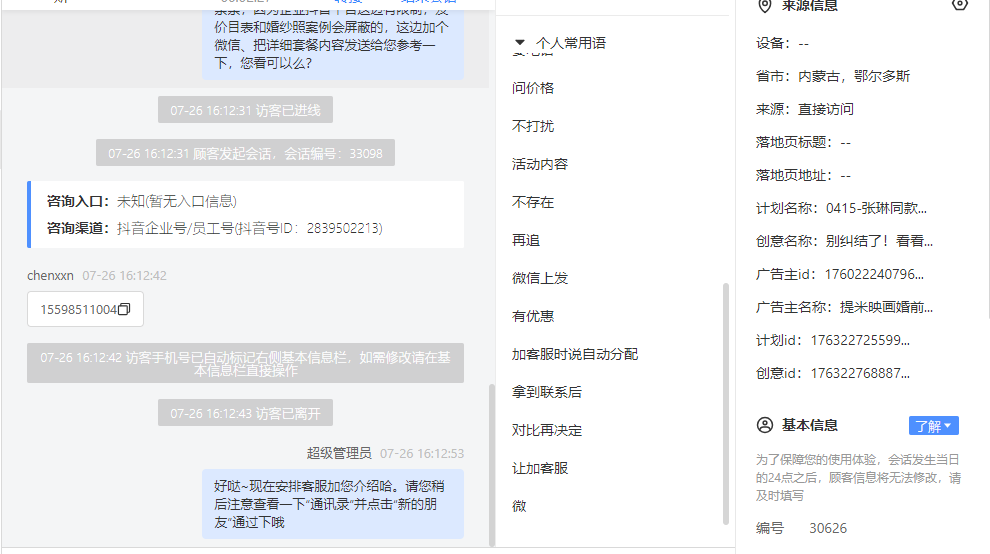Click 来源 value 直接访问
Screen dimensions: 990x554
pyautogui.click(x=826, y=109)
